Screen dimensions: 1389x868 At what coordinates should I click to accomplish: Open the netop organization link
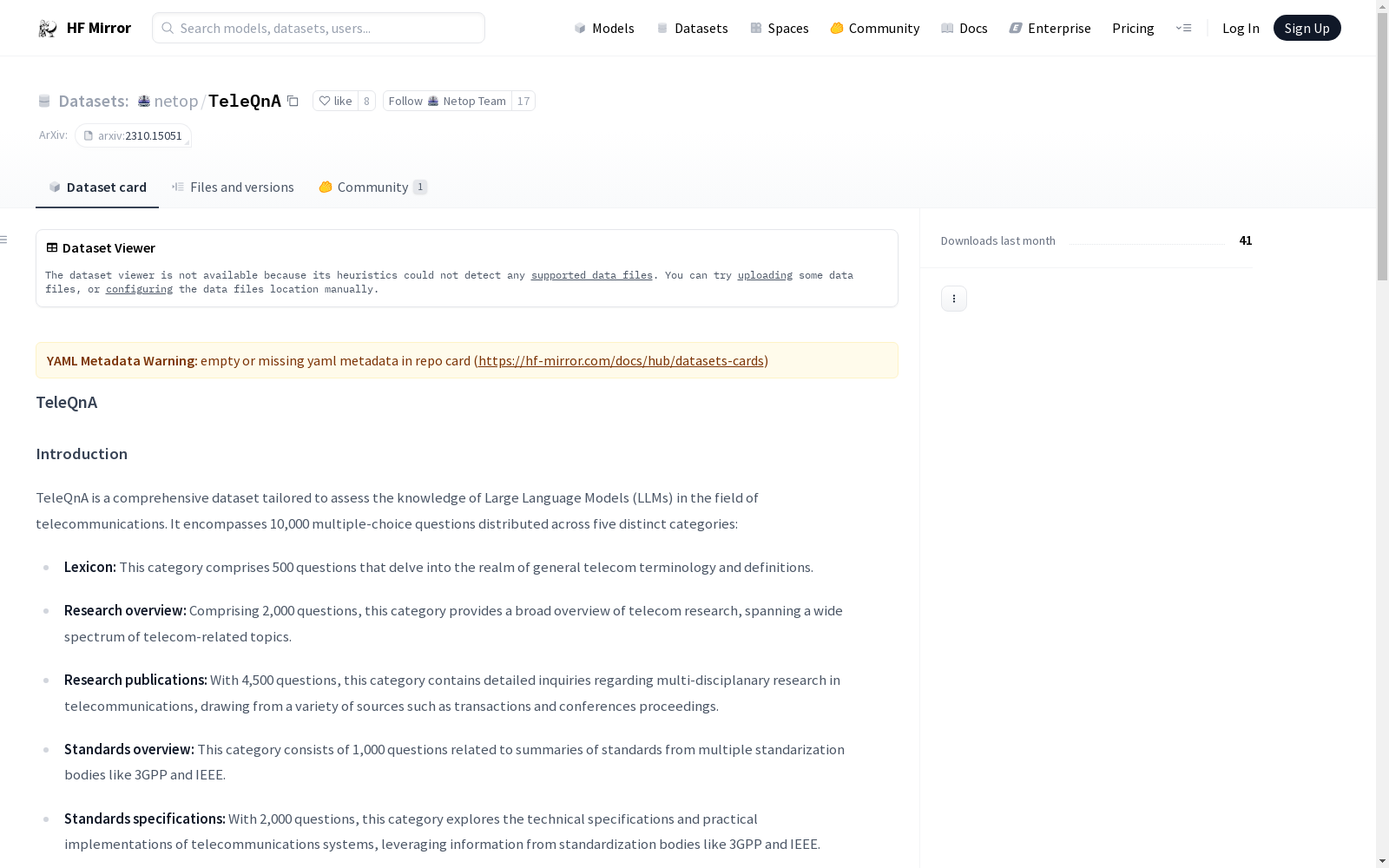click(x=176, y=102)
